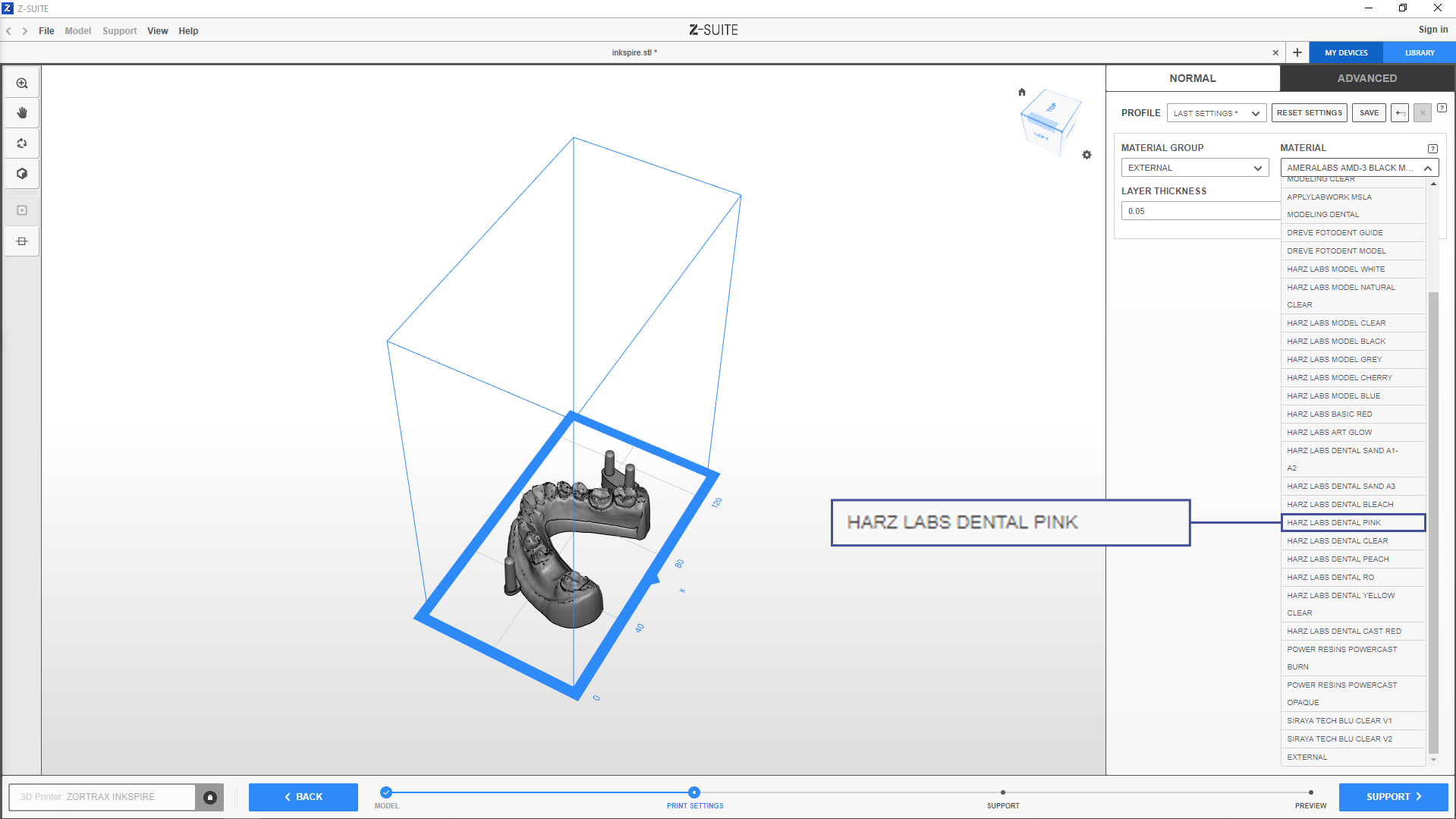The width and height of the screenshot is (1456, 819).
Task: Click the lock icon beside printer name
Action: (210, 797)
